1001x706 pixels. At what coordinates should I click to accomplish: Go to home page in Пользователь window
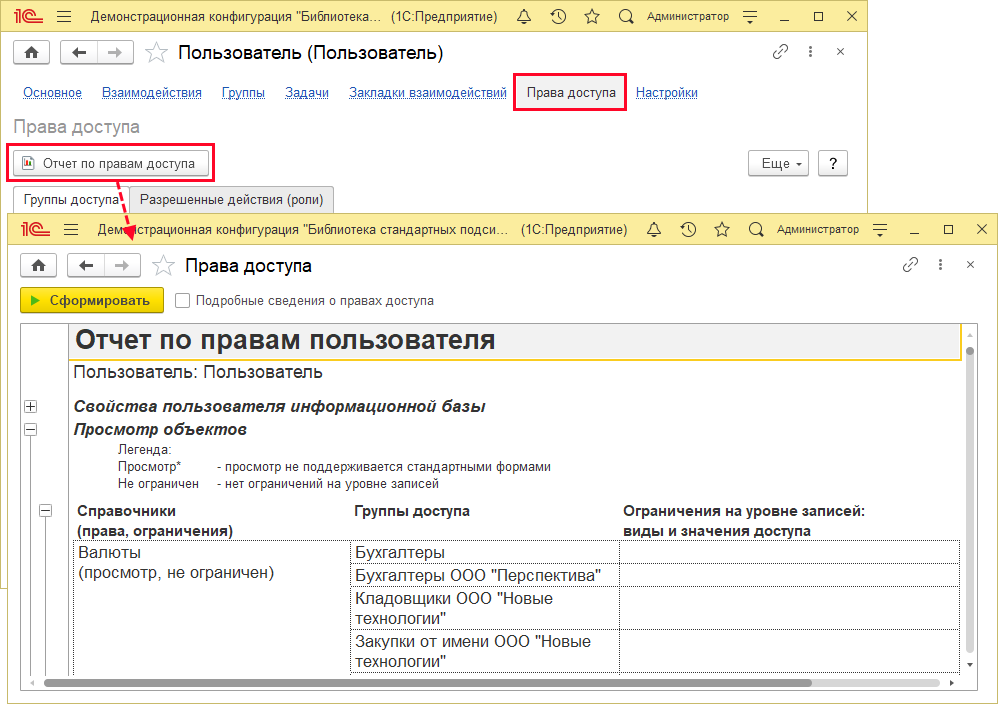click(31, 52)
